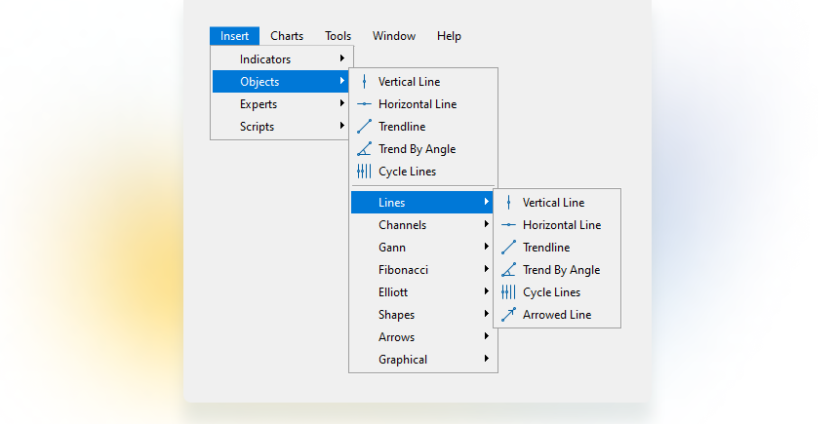Open the Window menu
This screenshot has height=424, width=836.
394,36
